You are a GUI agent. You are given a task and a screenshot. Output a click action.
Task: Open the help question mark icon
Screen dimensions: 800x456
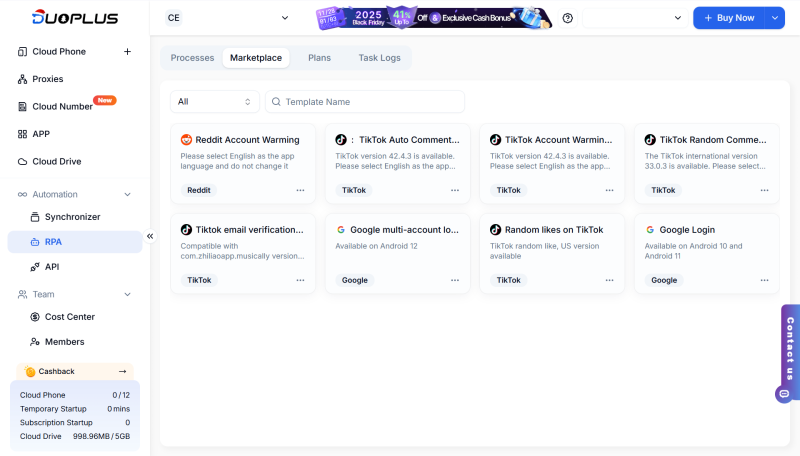568,18
